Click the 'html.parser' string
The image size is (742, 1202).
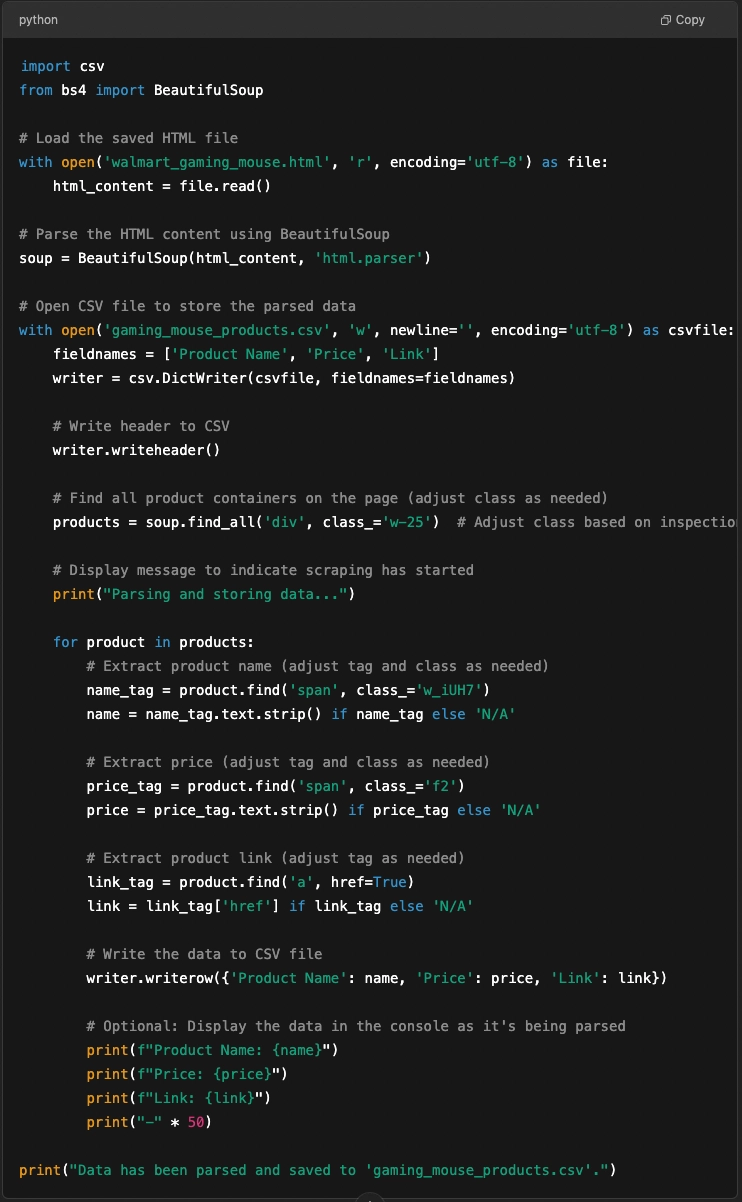click(x=371, y=258)
